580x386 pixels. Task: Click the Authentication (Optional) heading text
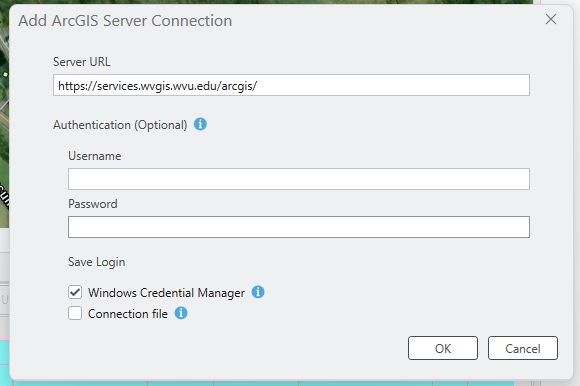(x=120, y=125)
